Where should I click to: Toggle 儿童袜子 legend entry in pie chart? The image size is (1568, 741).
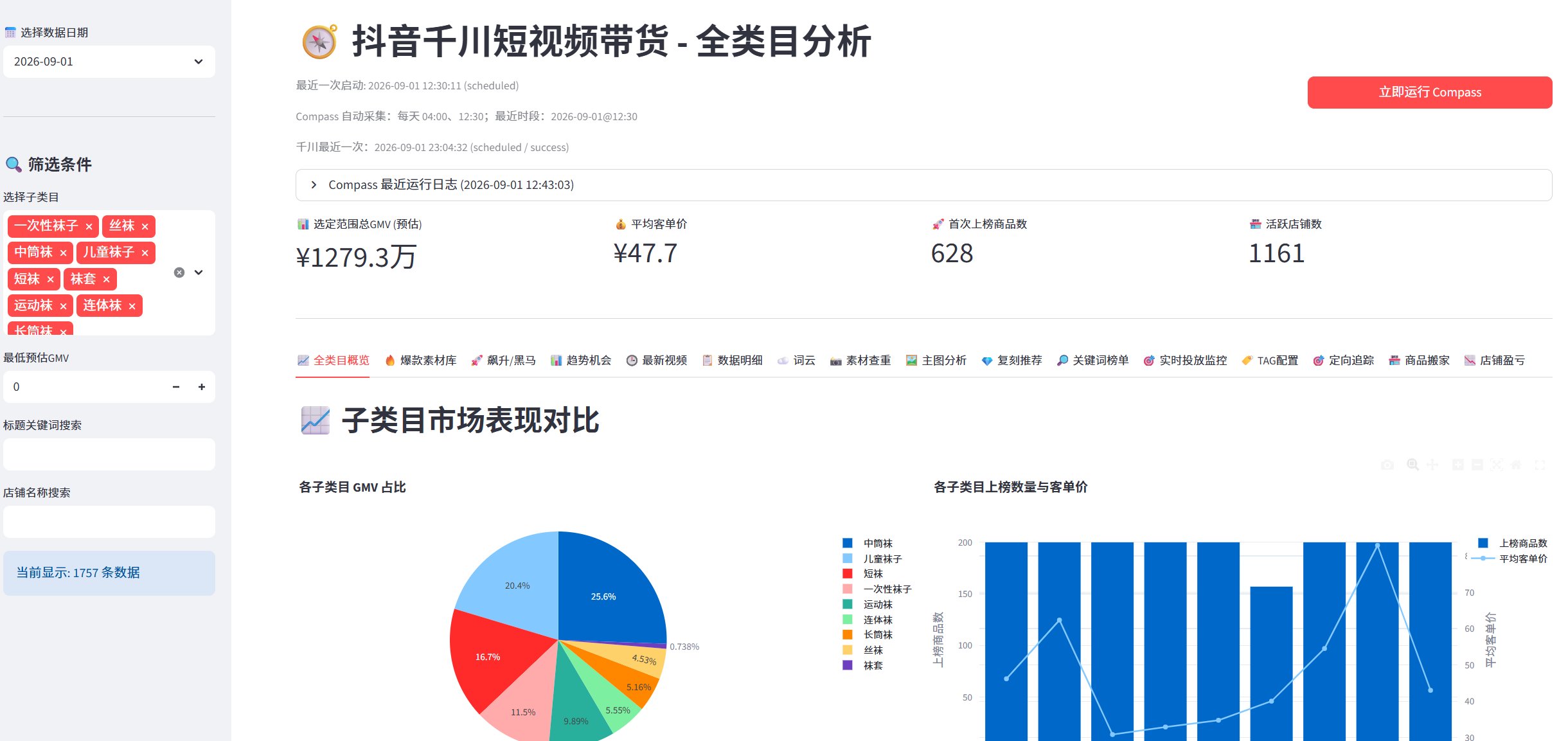tap(872, 558)
